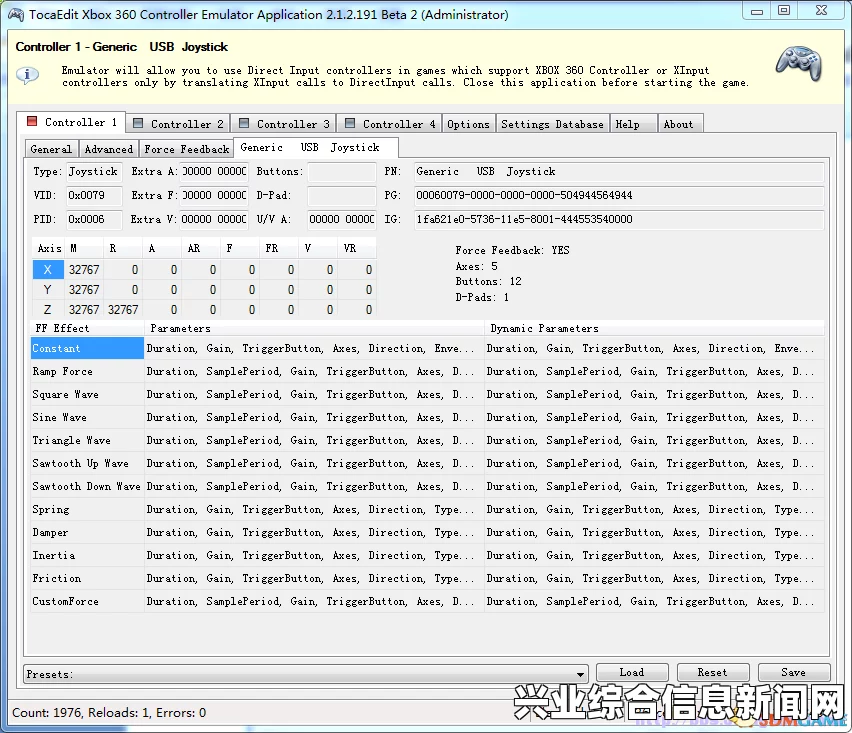This screenshot has height=733, width=852.
Task: Click the IG GUID field
Action: pos(619,220)
